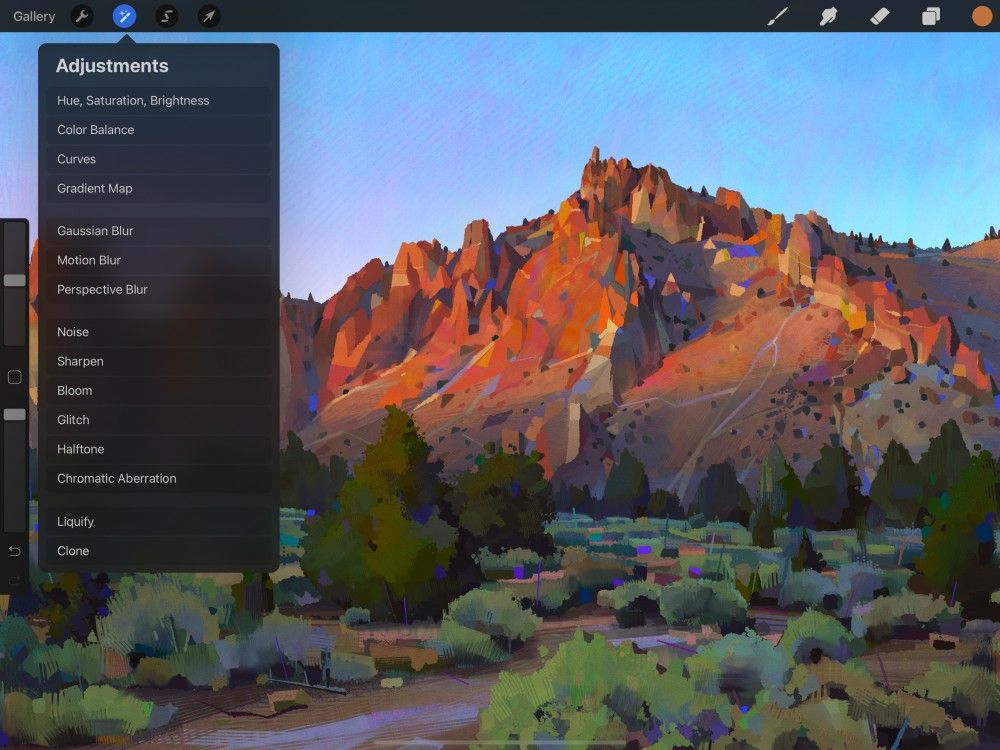Adjust the brush opacity slider

tap(14, 414)
